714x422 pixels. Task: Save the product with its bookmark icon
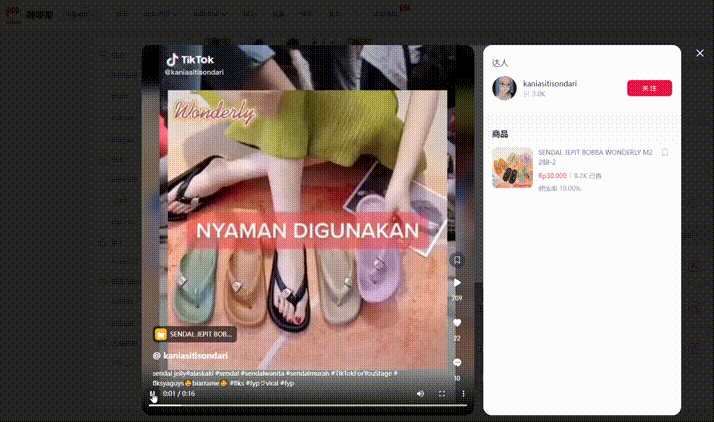coord(665,153)
